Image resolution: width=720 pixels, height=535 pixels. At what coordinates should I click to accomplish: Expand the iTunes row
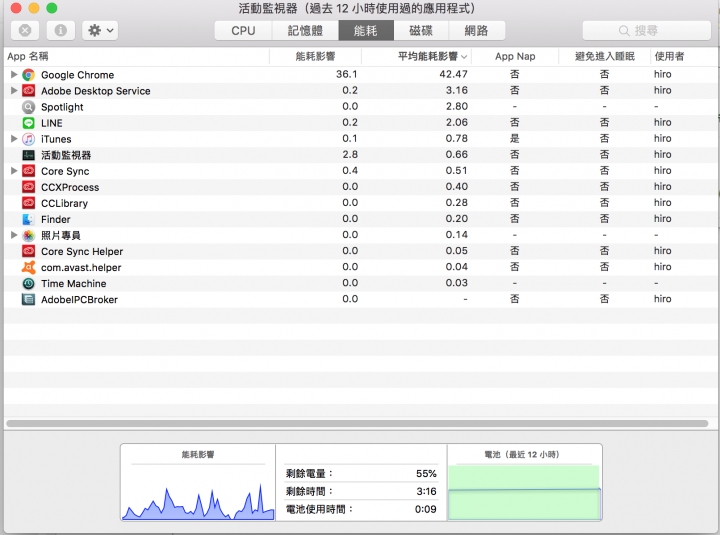coord(14,139)
